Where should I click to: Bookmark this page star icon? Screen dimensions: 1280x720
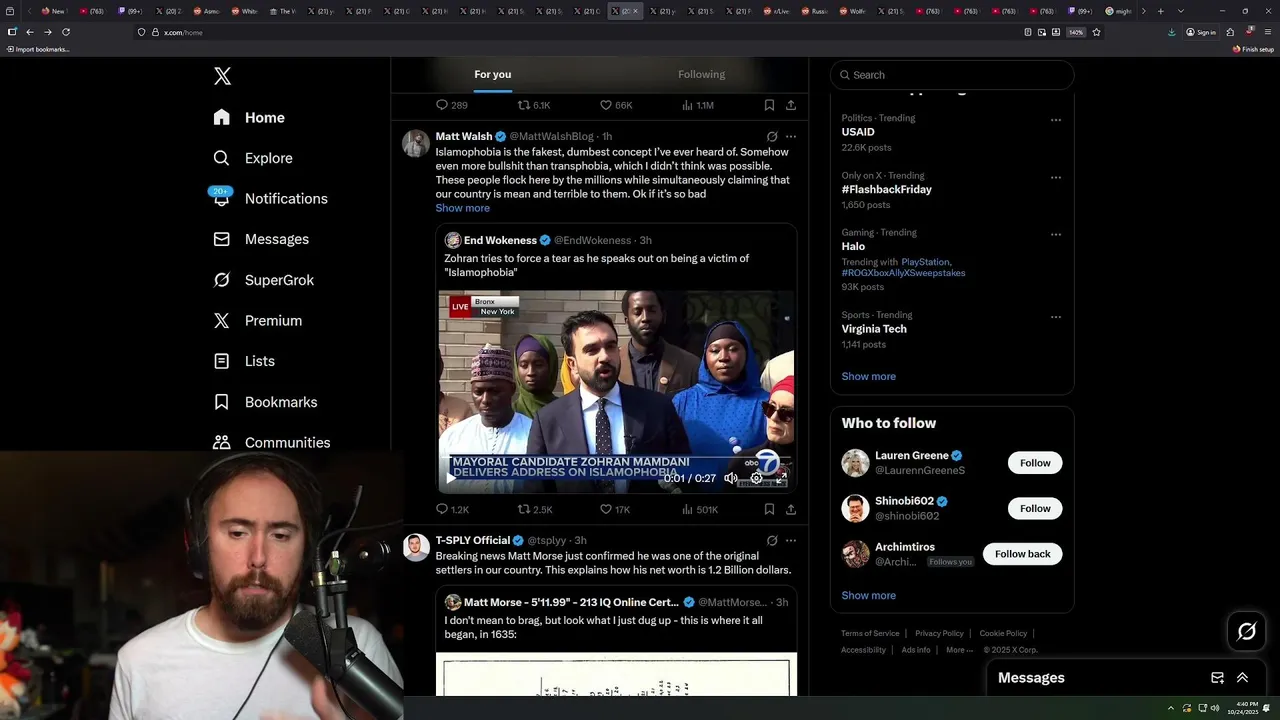[1096, 32]
